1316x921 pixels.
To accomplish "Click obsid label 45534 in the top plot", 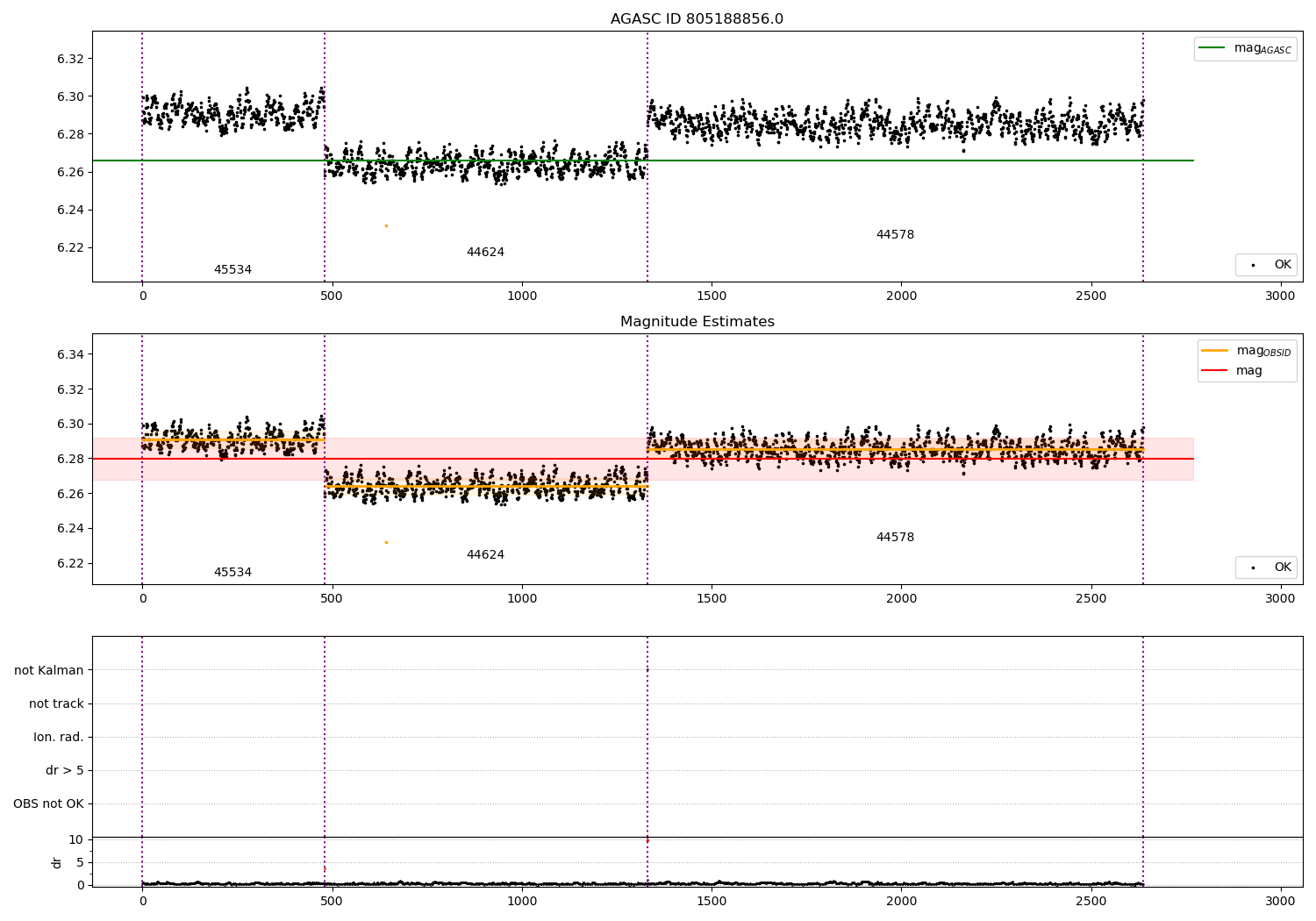I will coord(232,269).
